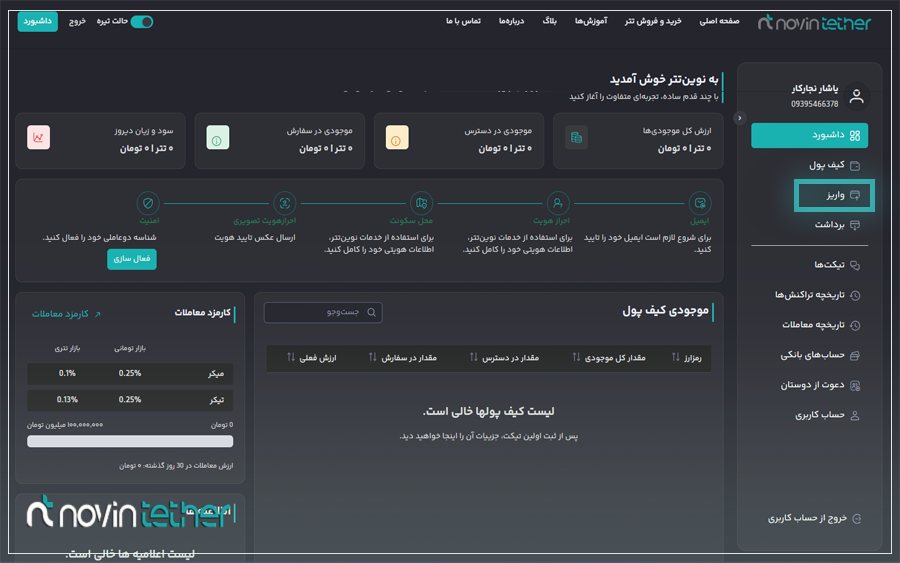Open the درباره‌ما menu item
Screen dimensions: 900x563
point(511,21)
